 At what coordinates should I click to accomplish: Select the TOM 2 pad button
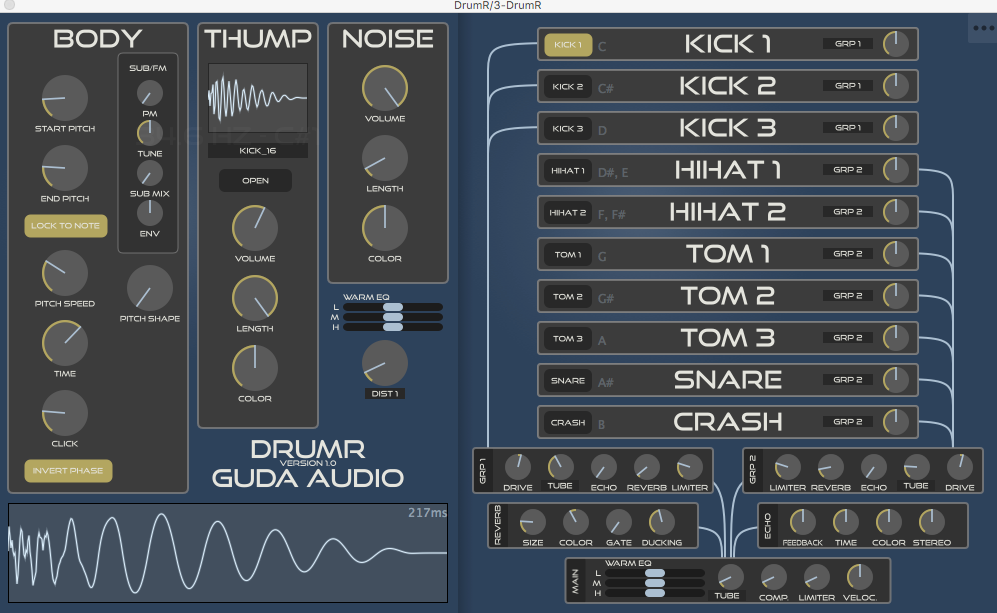(x=568, y=296)
